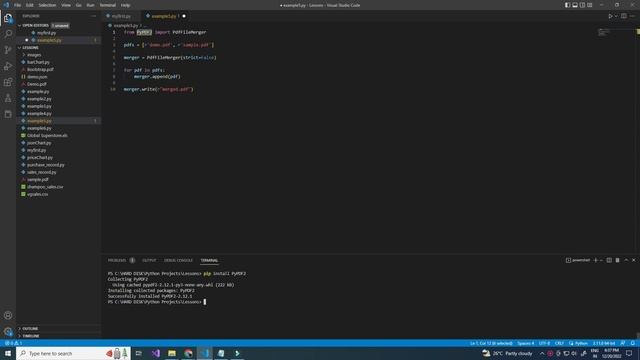Open the run button dropdown arrow
640x360 pixels.
[x=616, y=16]
